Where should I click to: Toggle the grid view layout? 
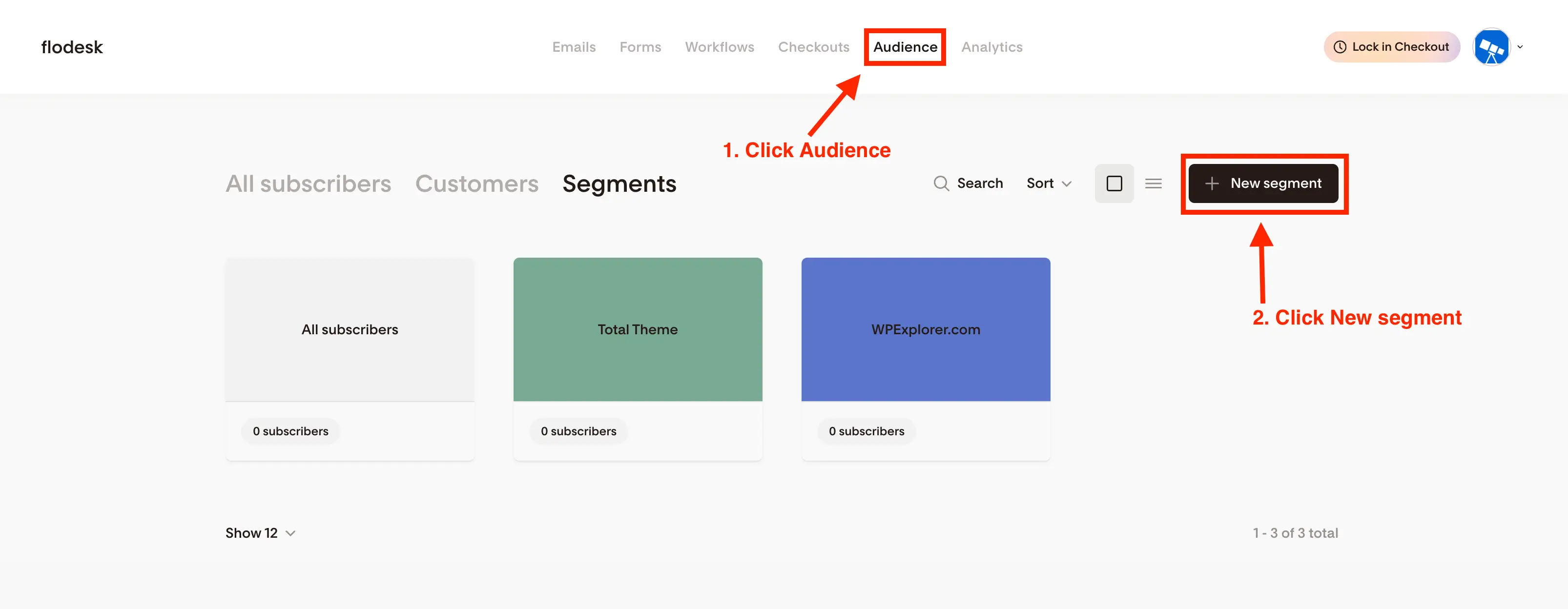1114,183
